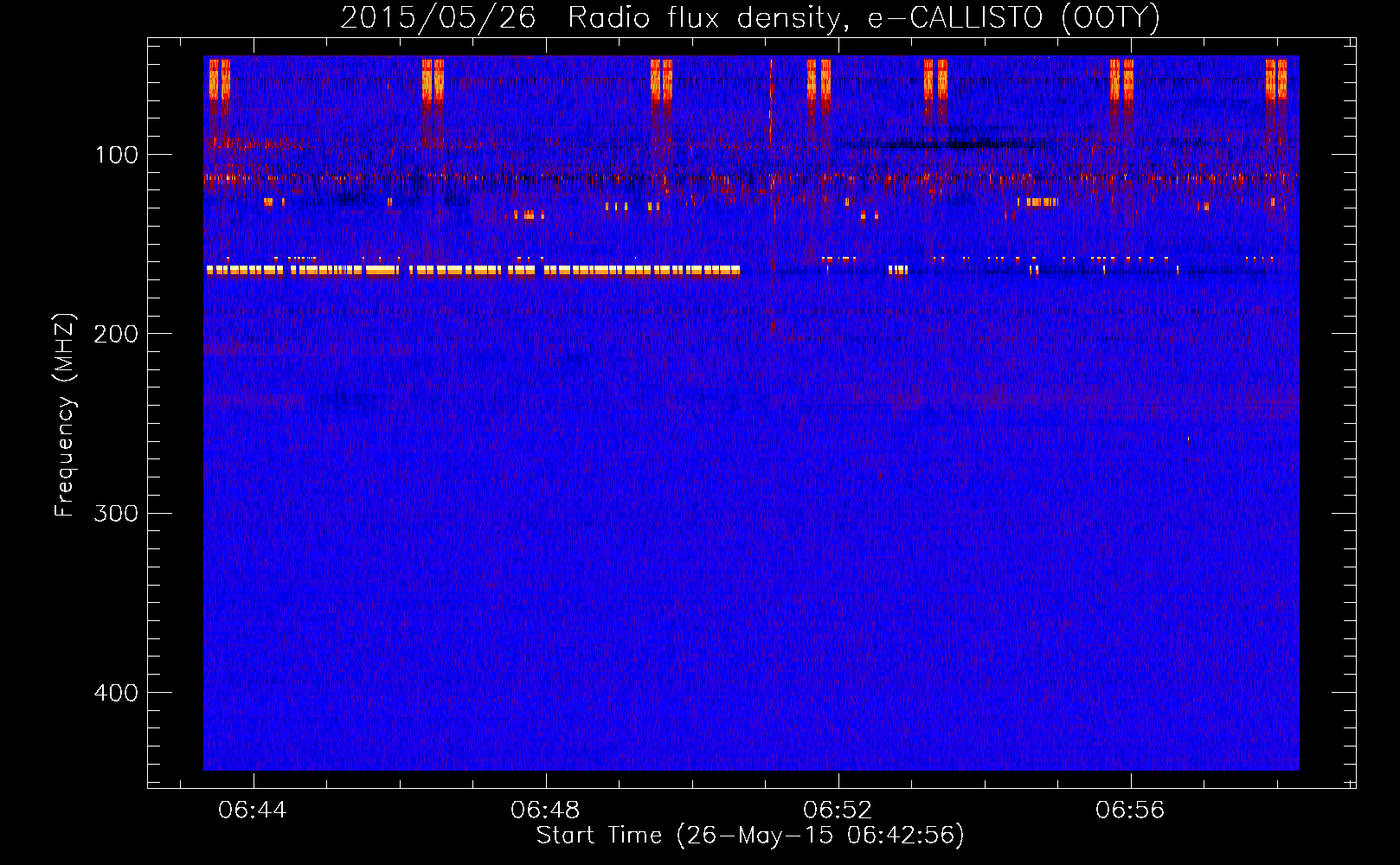The height and width of the screenshot is (865, 1400).
Task: Click the "300" frequency tick label
Action: click(x=116, y=514)
